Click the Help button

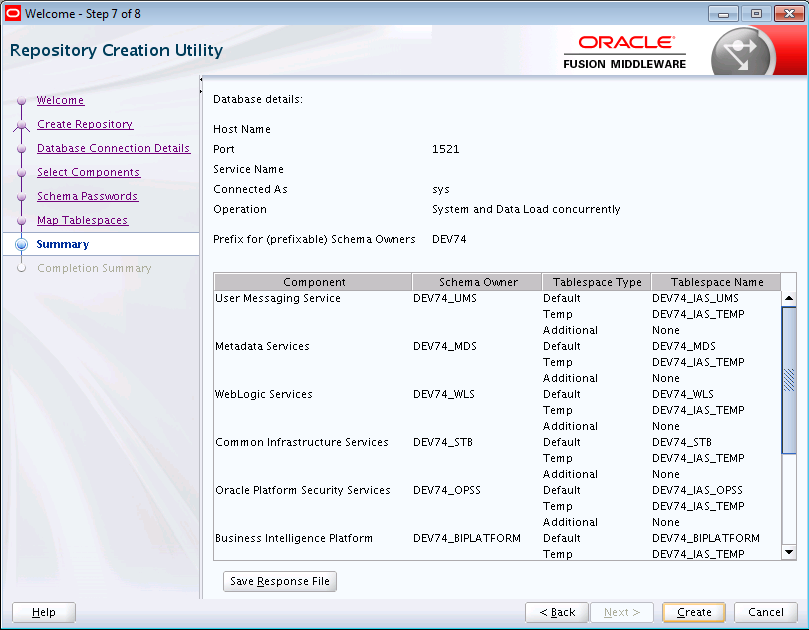(44, 612)
